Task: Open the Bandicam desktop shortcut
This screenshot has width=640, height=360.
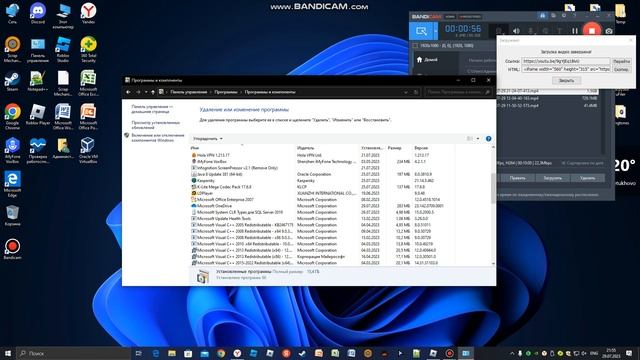Action: pyautogui.click(x=12, y=249)
